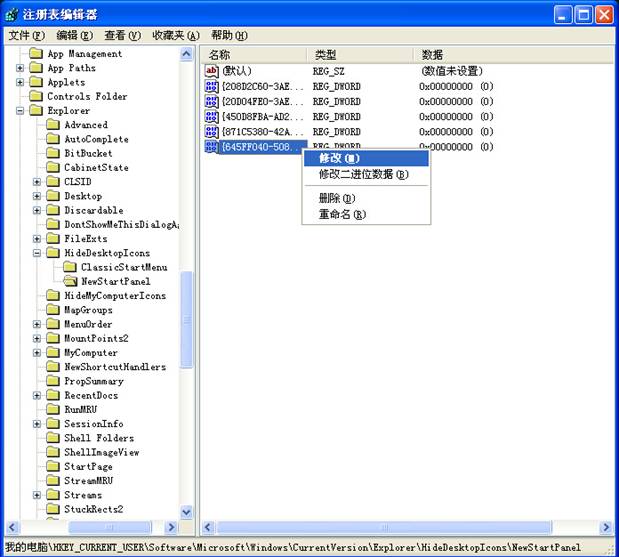Click the 数据 column header
This screenshot has height=557, width=619.
point(514,54)
